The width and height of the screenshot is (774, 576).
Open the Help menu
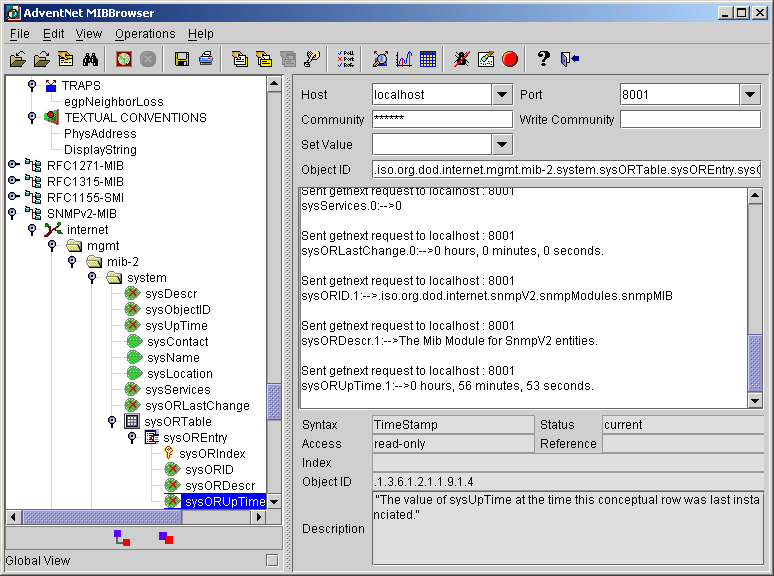point(201,34)
